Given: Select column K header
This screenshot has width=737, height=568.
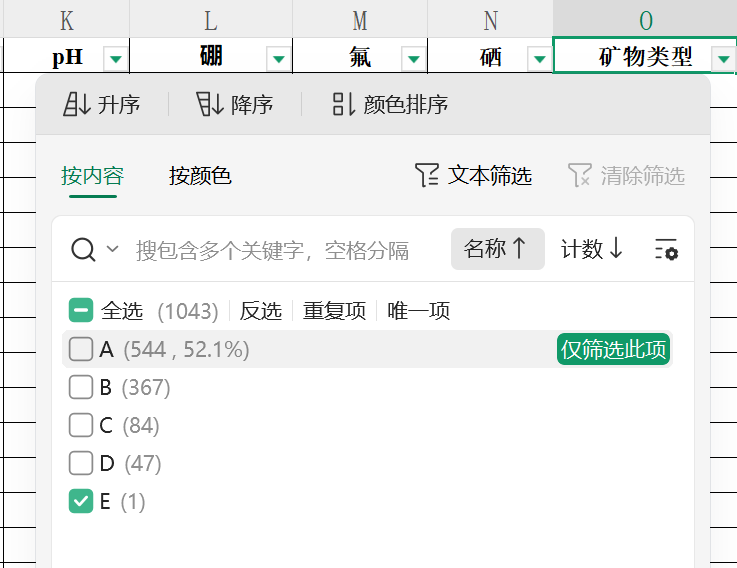Looking at the screenshot, I should click(x=67, y=20).
